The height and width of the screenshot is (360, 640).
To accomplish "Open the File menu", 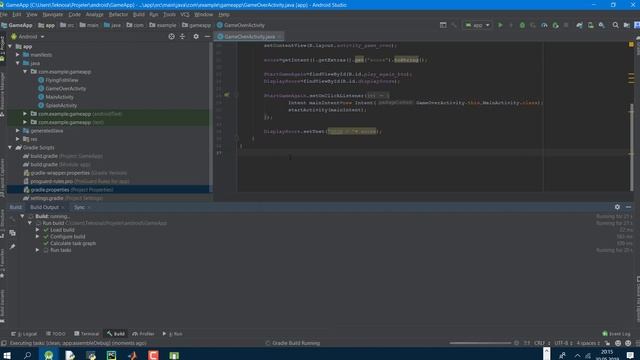I will coord(4,14).
